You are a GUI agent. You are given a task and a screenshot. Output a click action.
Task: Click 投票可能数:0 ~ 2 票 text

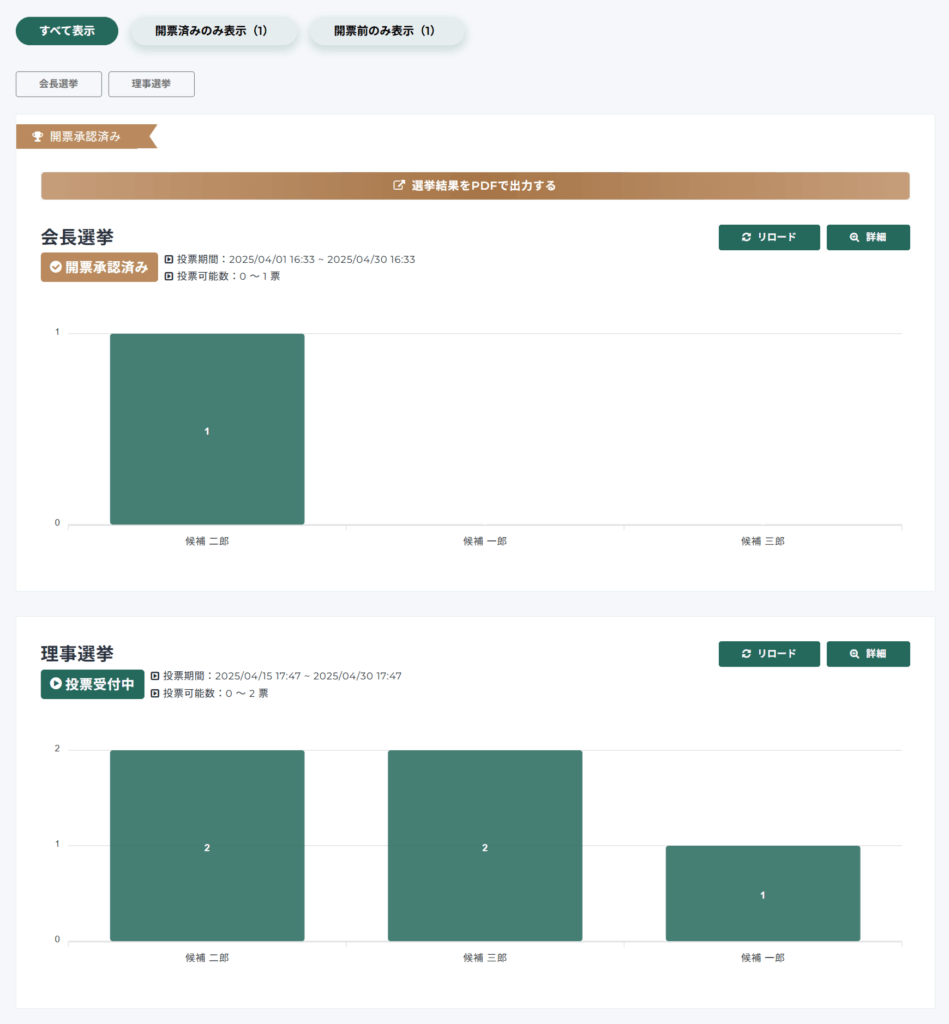(x=216, y=693)
